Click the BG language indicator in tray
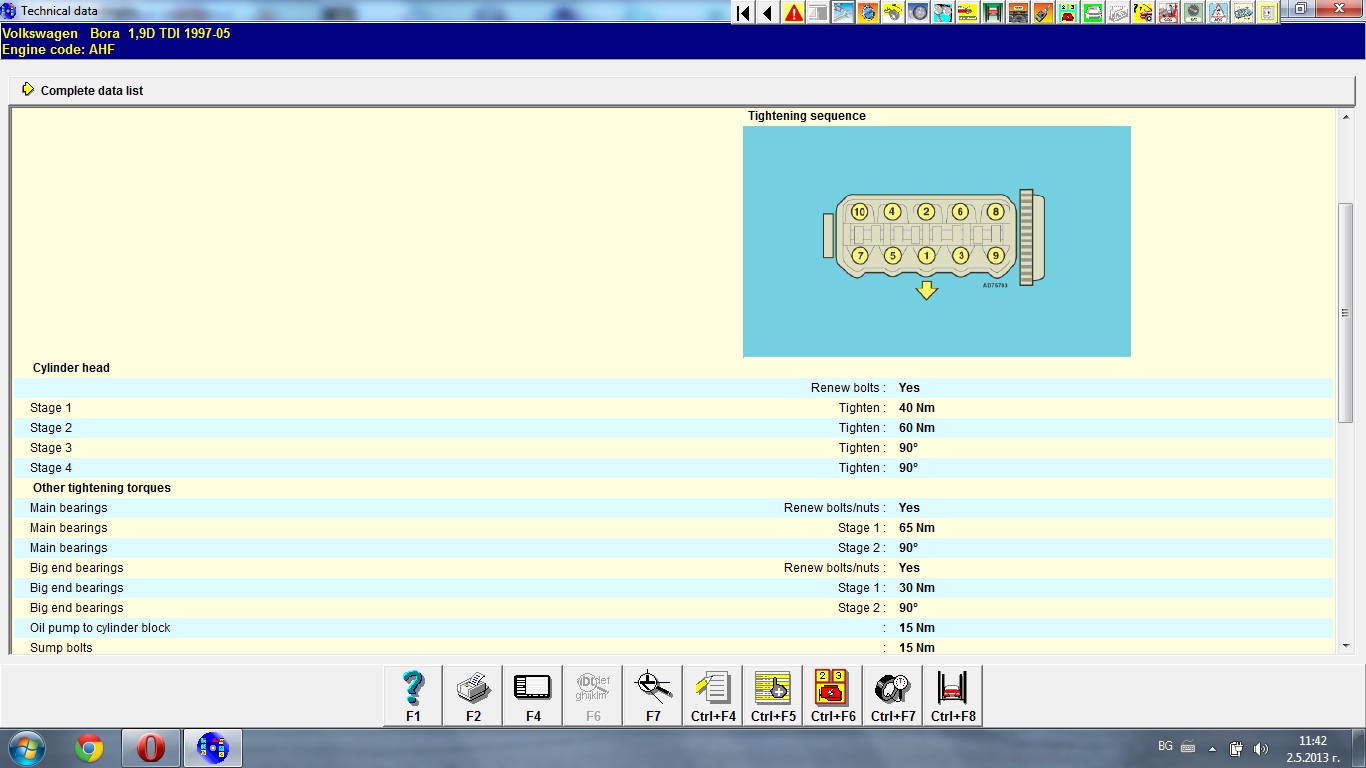Image resolution: width=1366 pixels, height=768 pixels. click(x=1165, y=746)
